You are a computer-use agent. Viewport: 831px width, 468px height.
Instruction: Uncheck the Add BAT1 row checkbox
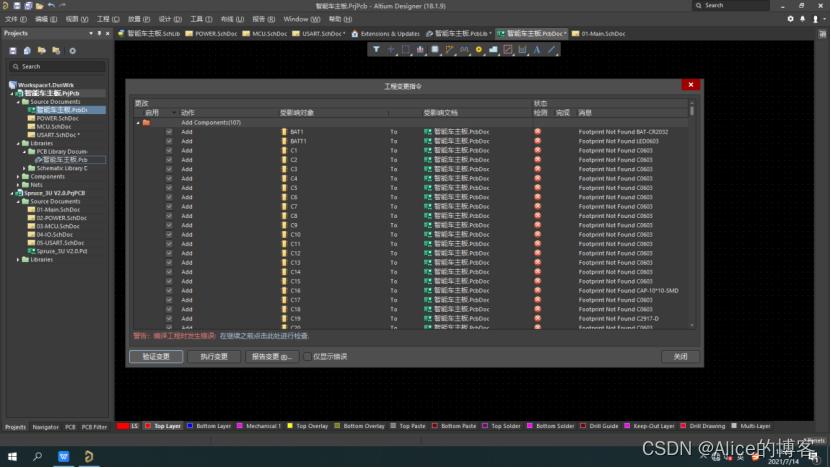click(x=169, y=132)
